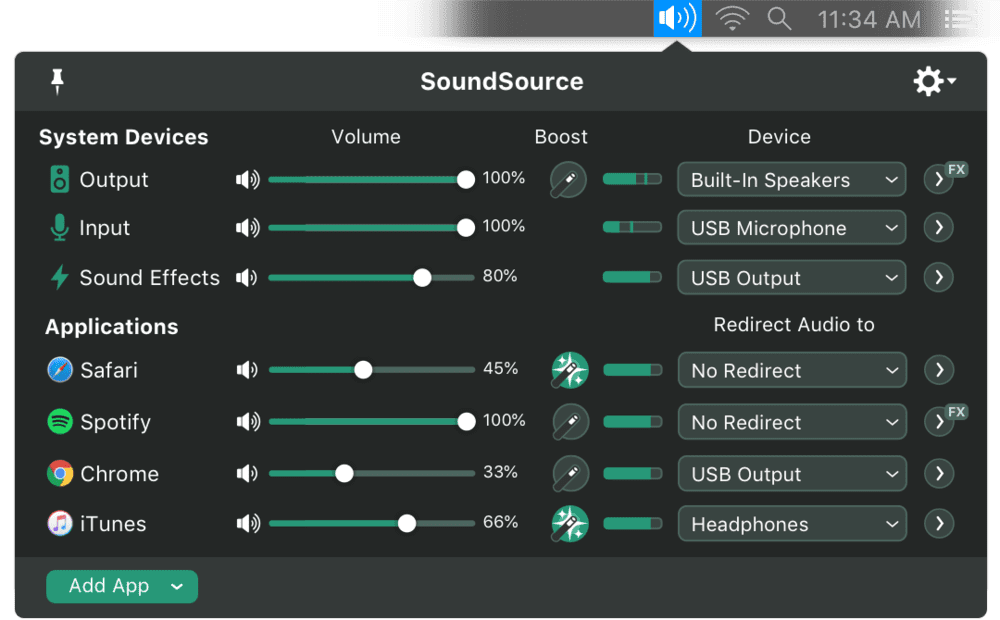
Task: Click the Safari 45% volume value
Action: [501, 369]
